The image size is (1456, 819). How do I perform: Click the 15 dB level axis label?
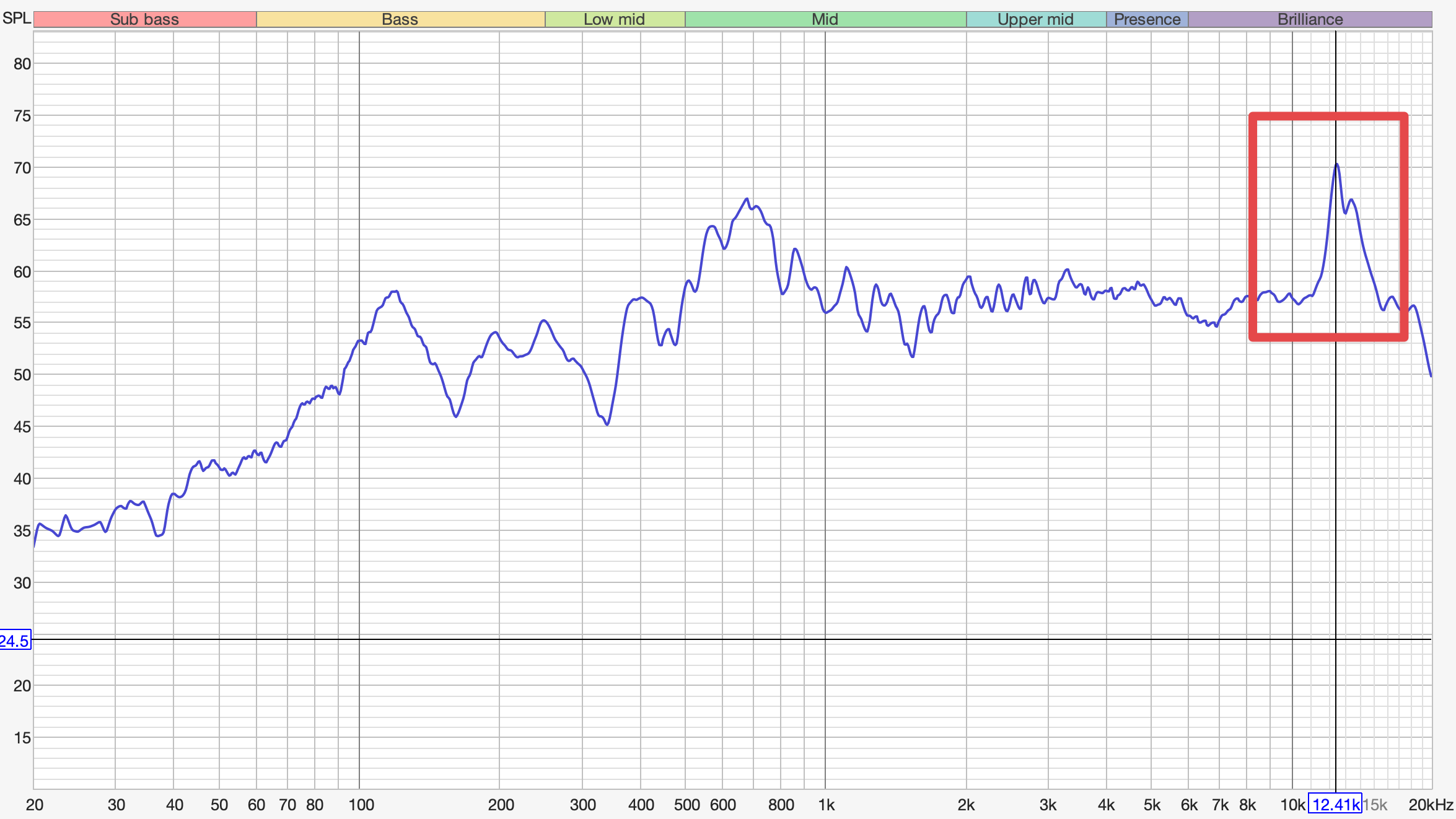click(x=22, y=738)
